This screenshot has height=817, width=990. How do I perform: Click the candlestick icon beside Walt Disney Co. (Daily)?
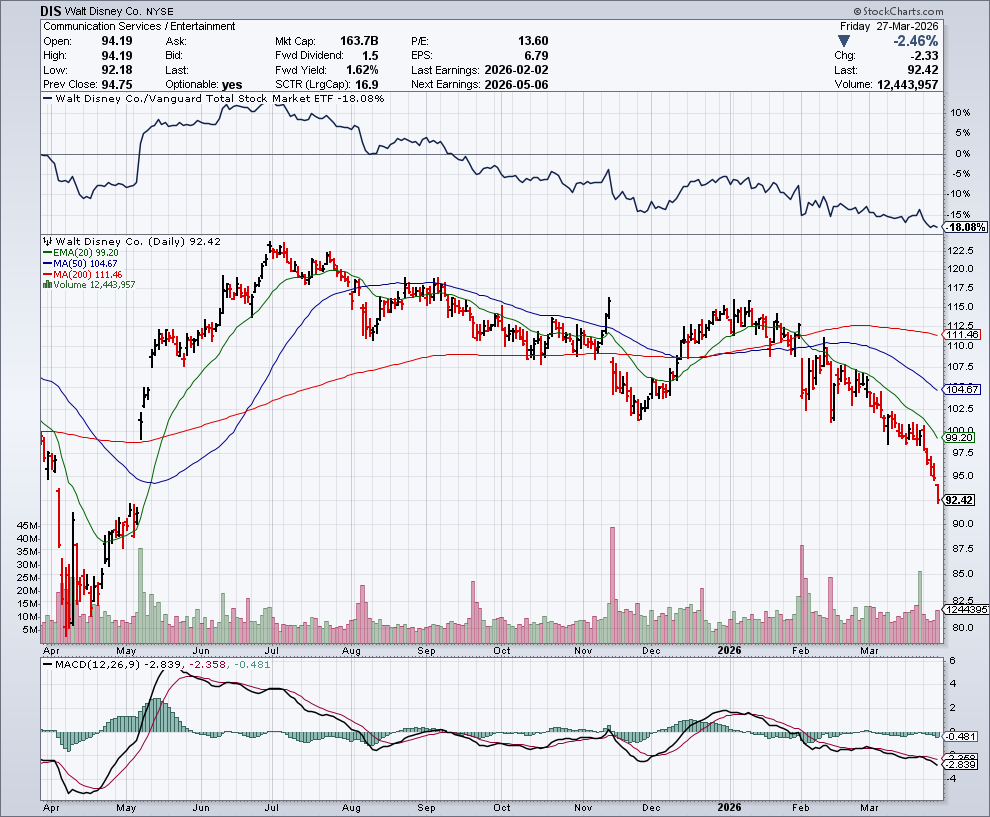tap(45, 242)
